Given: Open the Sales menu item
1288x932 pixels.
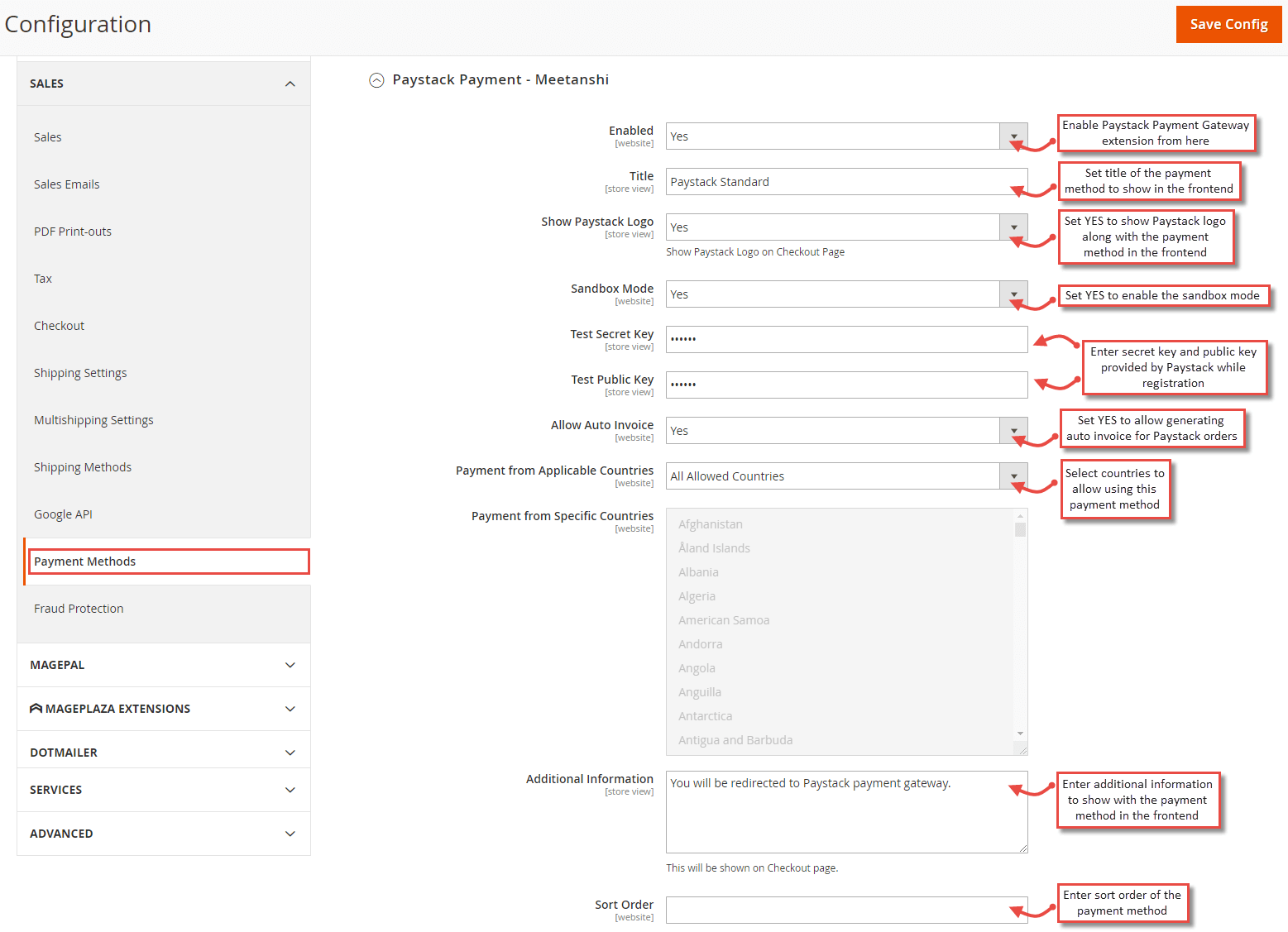Looking at the screenshot, I should point(48,137).
